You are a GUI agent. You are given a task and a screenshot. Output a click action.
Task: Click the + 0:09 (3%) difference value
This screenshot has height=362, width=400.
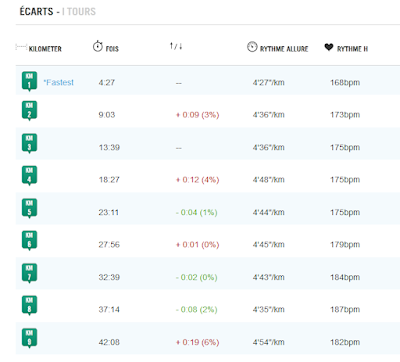[197, 115]
